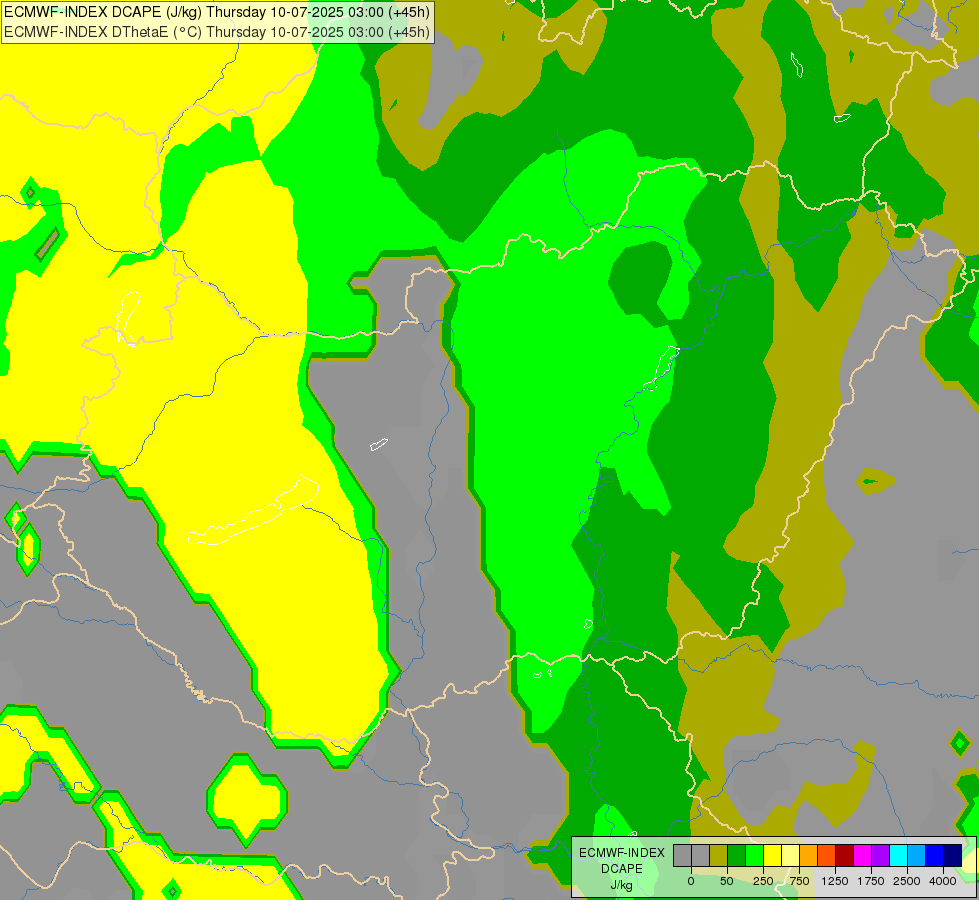This screenshot has width=979, height=900.
Task: Click the magenta legend color swatch
Action: click(x=862, y=855)
